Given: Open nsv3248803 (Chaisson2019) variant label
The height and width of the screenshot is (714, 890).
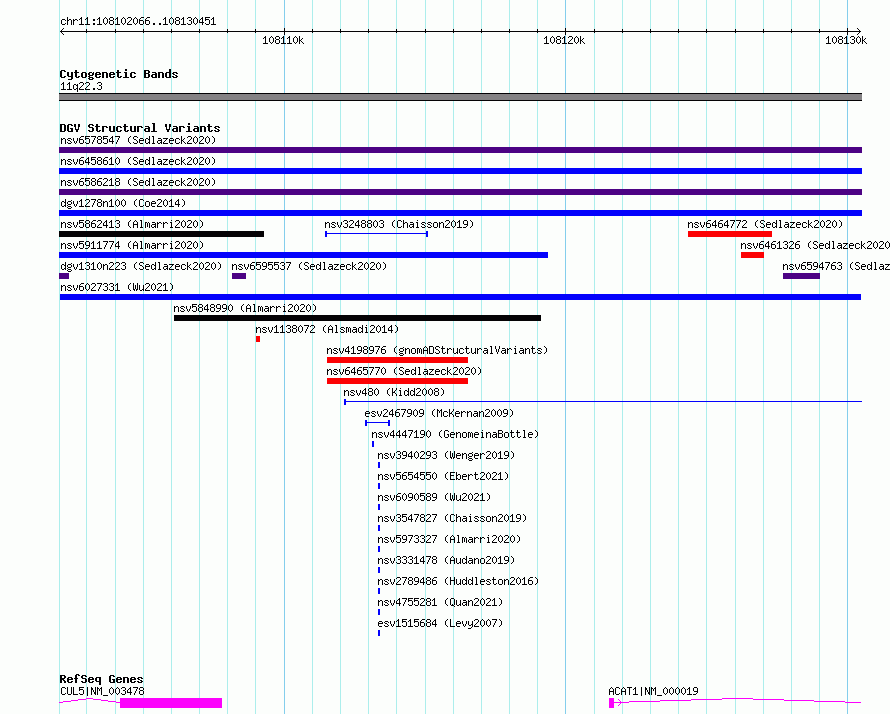Looking at the screenshot, I should [399, 224].
